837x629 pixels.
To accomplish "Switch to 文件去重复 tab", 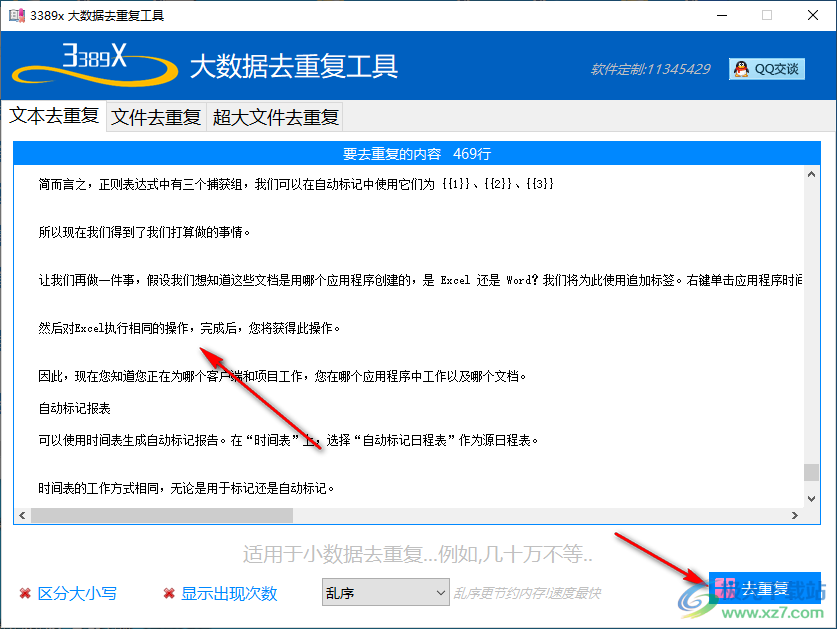I will pos(156,117).
